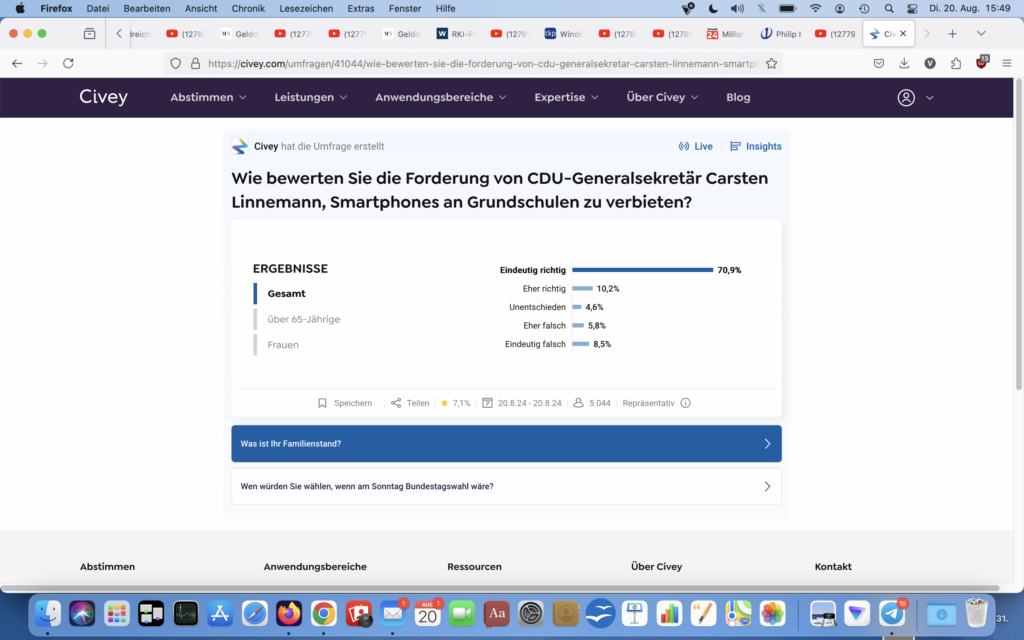Screen dimensions: 1024x640
Task: Open the Familienstand question banner
Action: (506, 444)
